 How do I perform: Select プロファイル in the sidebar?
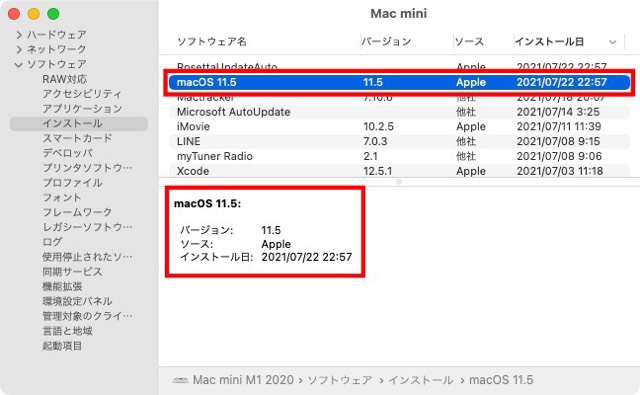click(72, 183)
